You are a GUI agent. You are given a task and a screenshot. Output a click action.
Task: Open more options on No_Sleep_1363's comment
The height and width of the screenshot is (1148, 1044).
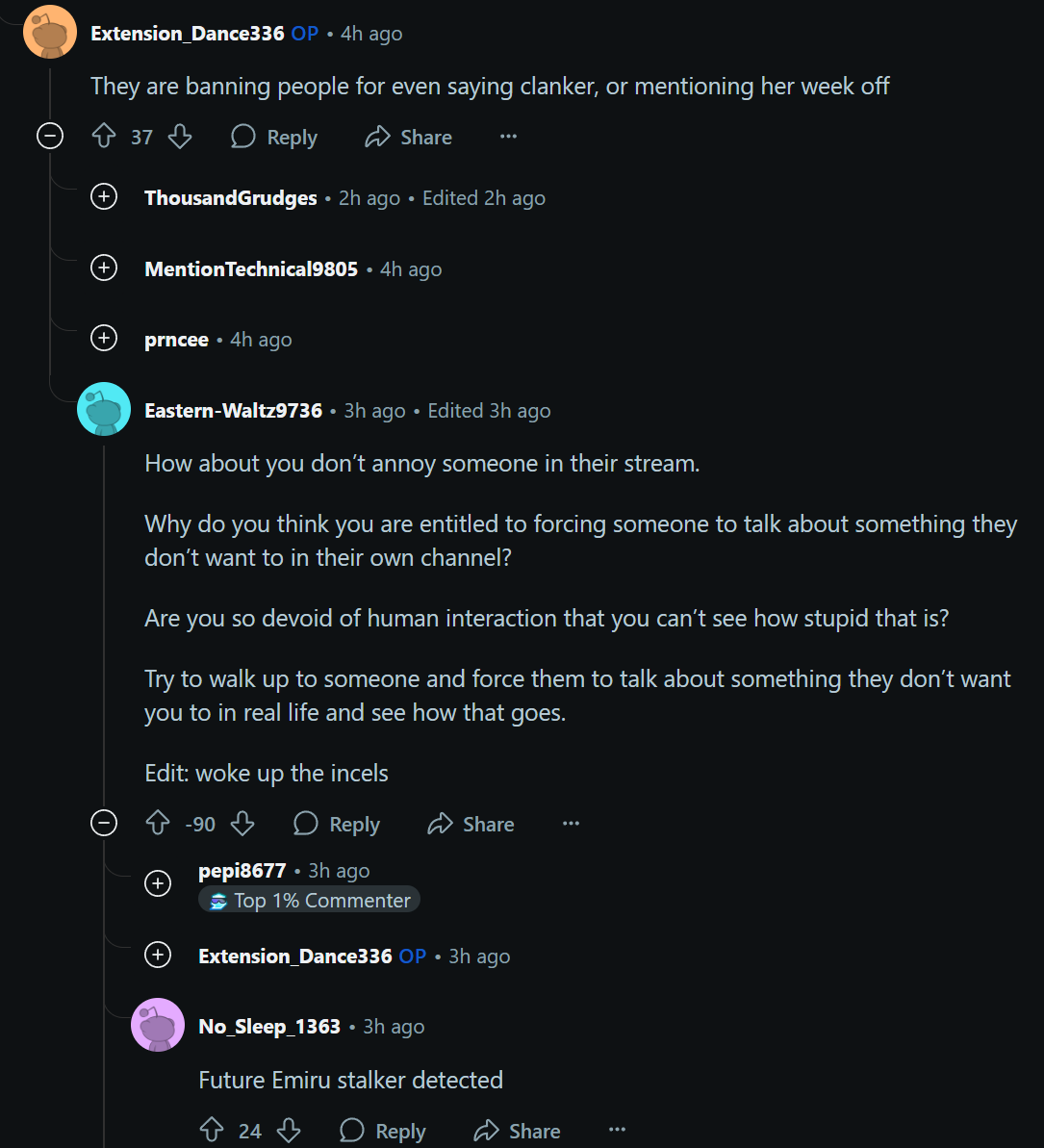pyautogui.click(x=617, y=1131)
